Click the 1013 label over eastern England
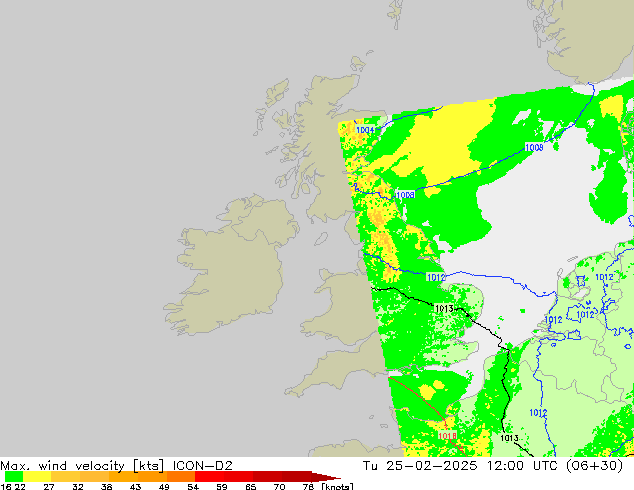The height and width of the screenshot is (490, 634). tap(444, 309)
